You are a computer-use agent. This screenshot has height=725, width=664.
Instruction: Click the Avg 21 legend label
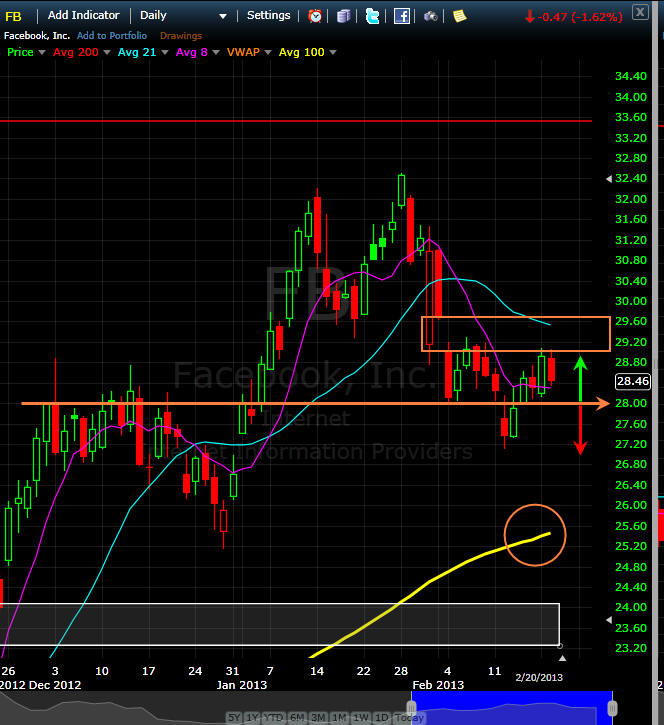coord(137,52)
